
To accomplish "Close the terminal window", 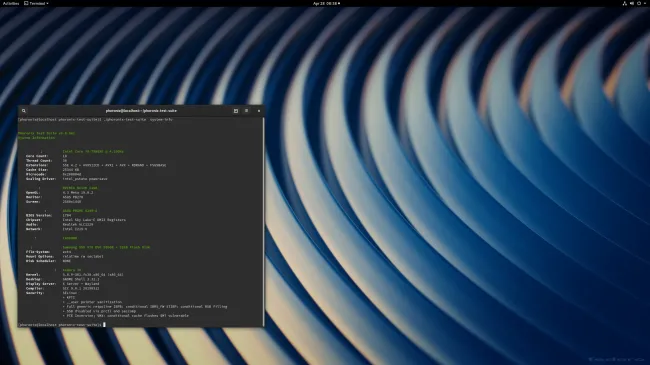I will [x=259, y=111].
